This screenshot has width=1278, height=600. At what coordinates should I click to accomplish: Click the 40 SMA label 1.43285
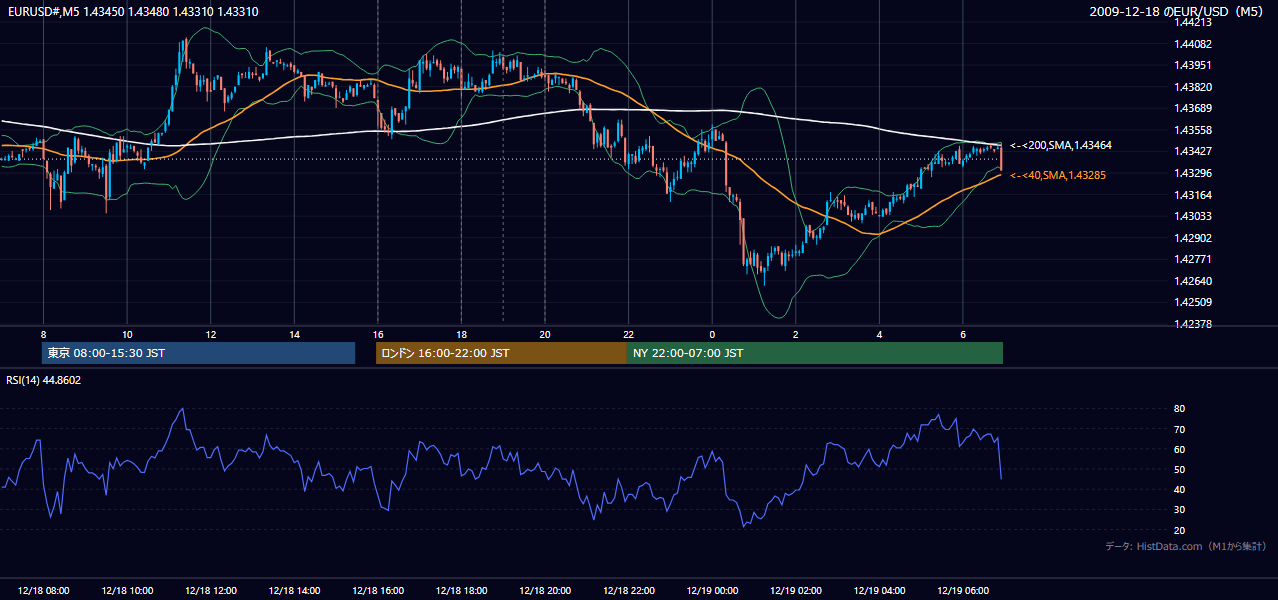tap(1057, 176)
